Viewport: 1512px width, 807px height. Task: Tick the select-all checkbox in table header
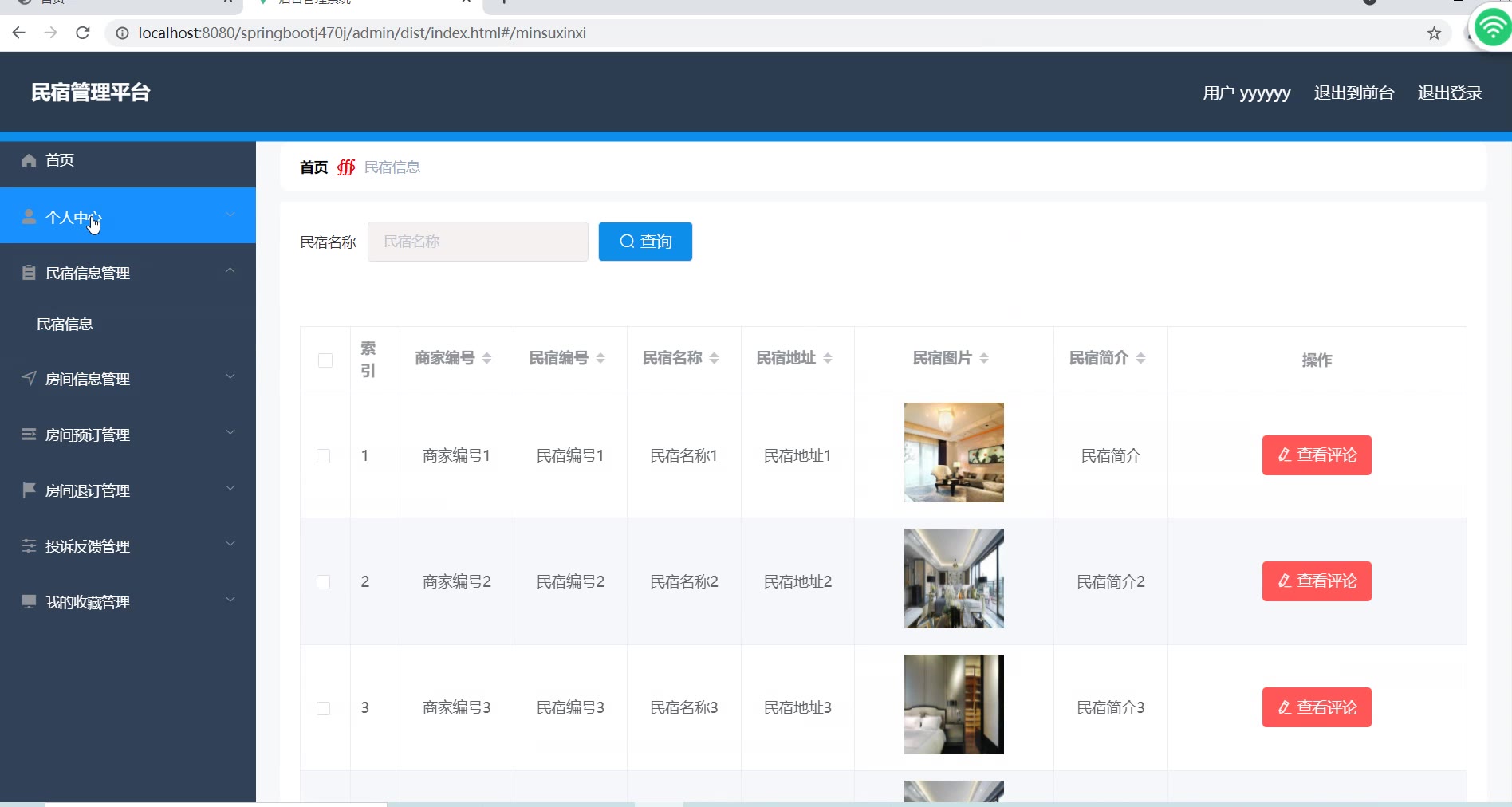[325, 360]
